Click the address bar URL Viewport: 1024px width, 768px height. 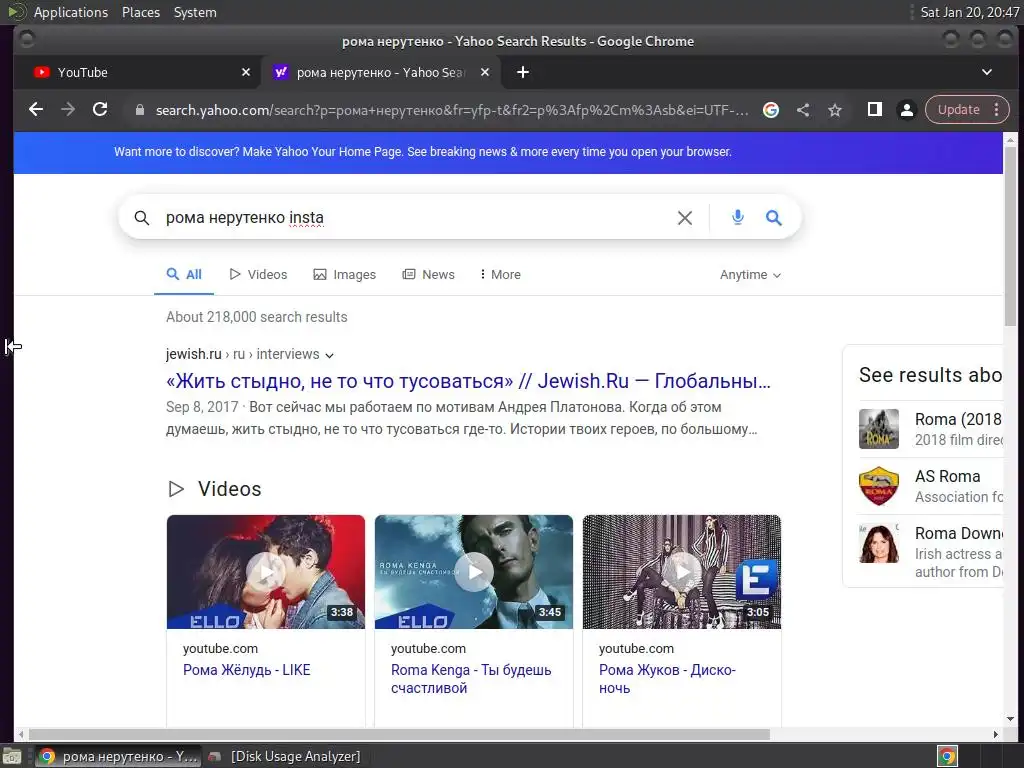coord(452,110)
